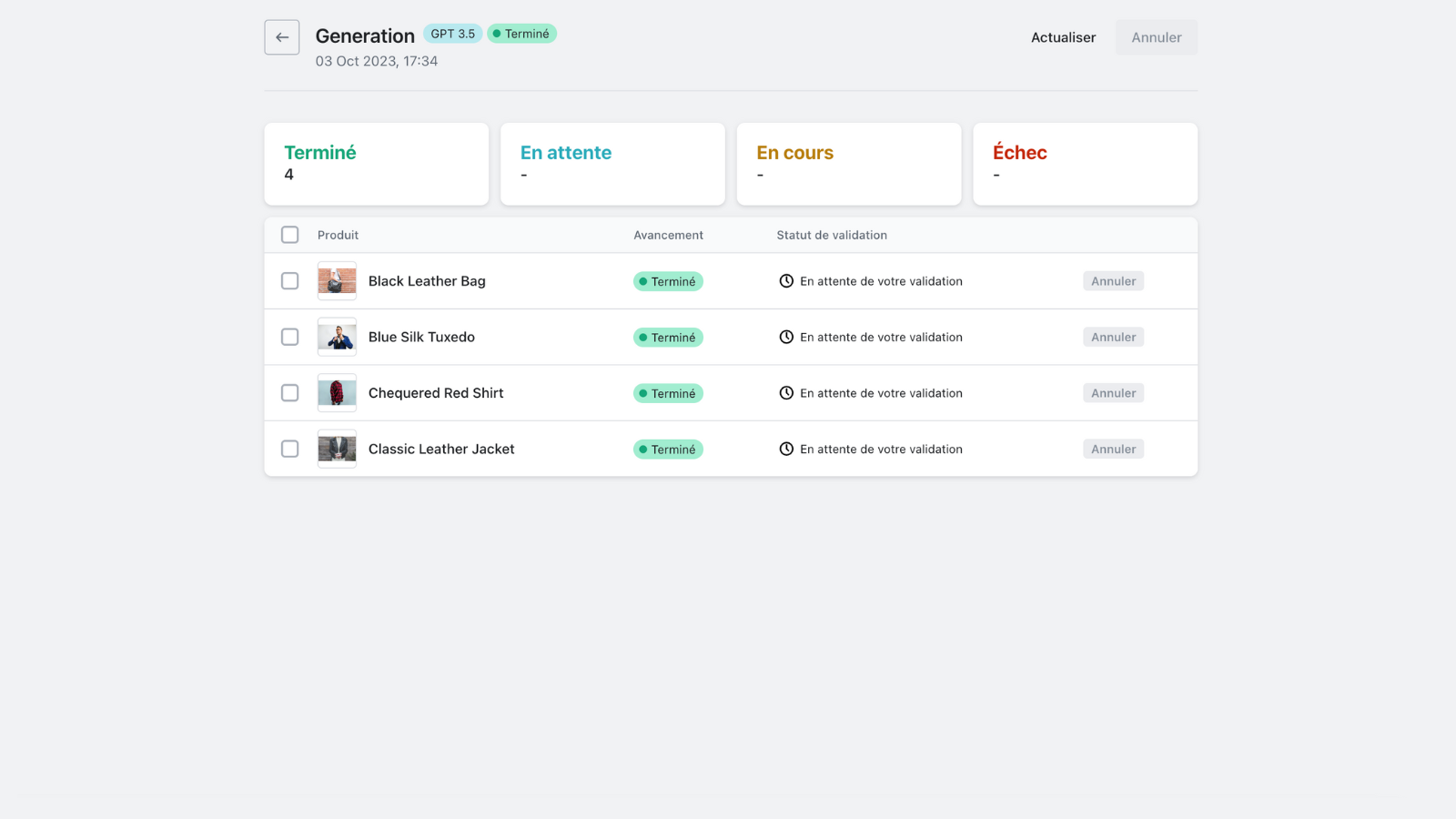Check the Chequered Red Shirt checkbox
This screenshot has width=1456, height=819.
click(x=289, y=393)
